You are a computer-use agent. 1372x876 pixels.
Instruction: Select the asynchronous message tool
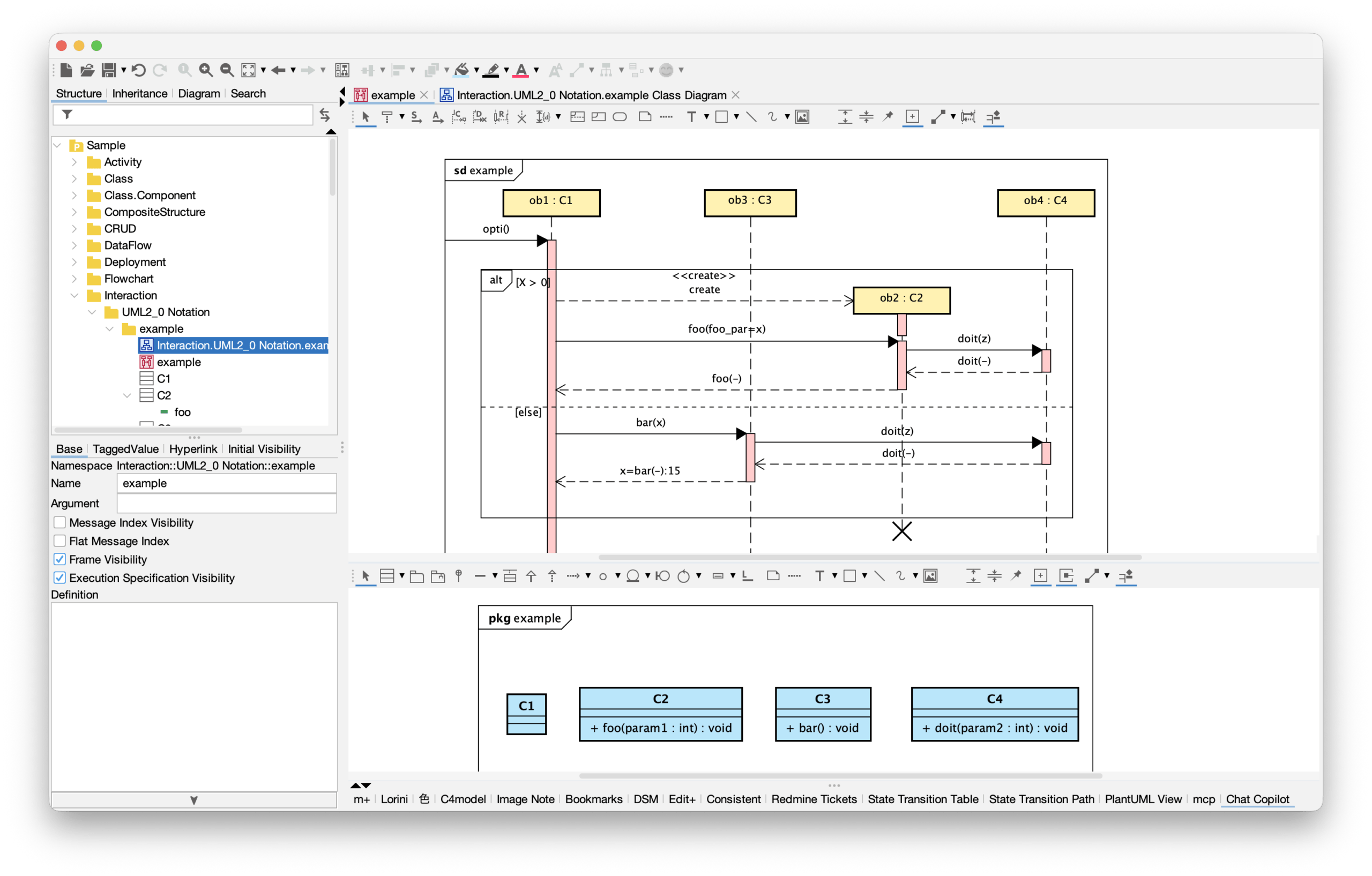pos(437,117)
